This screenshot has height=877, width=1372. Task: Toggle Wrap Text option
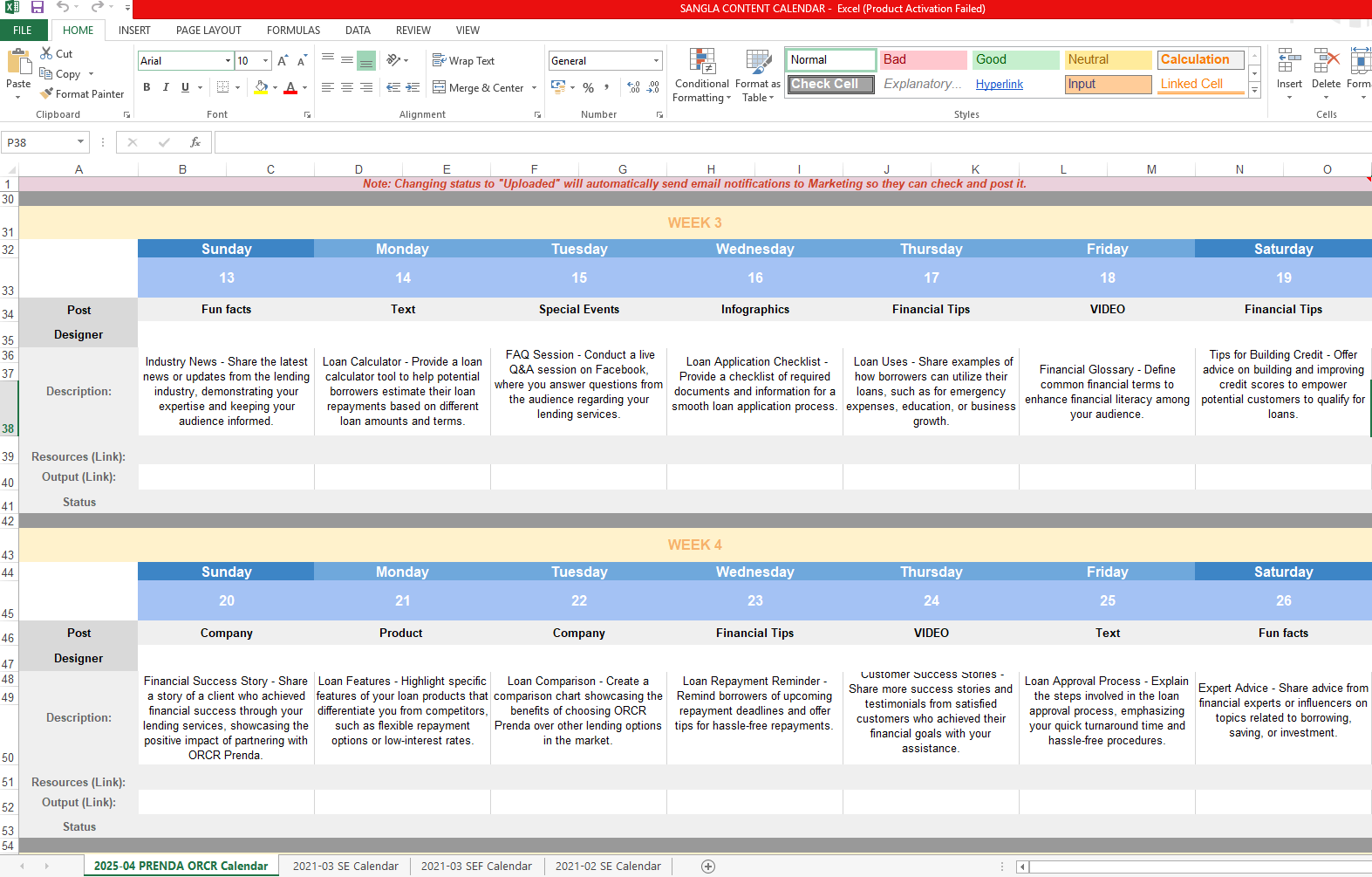[464, 61]
